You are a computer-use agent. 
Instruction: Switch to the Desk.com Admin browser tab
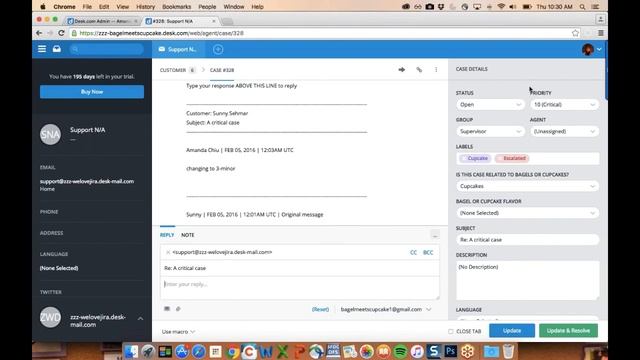[x=102, y=21]
